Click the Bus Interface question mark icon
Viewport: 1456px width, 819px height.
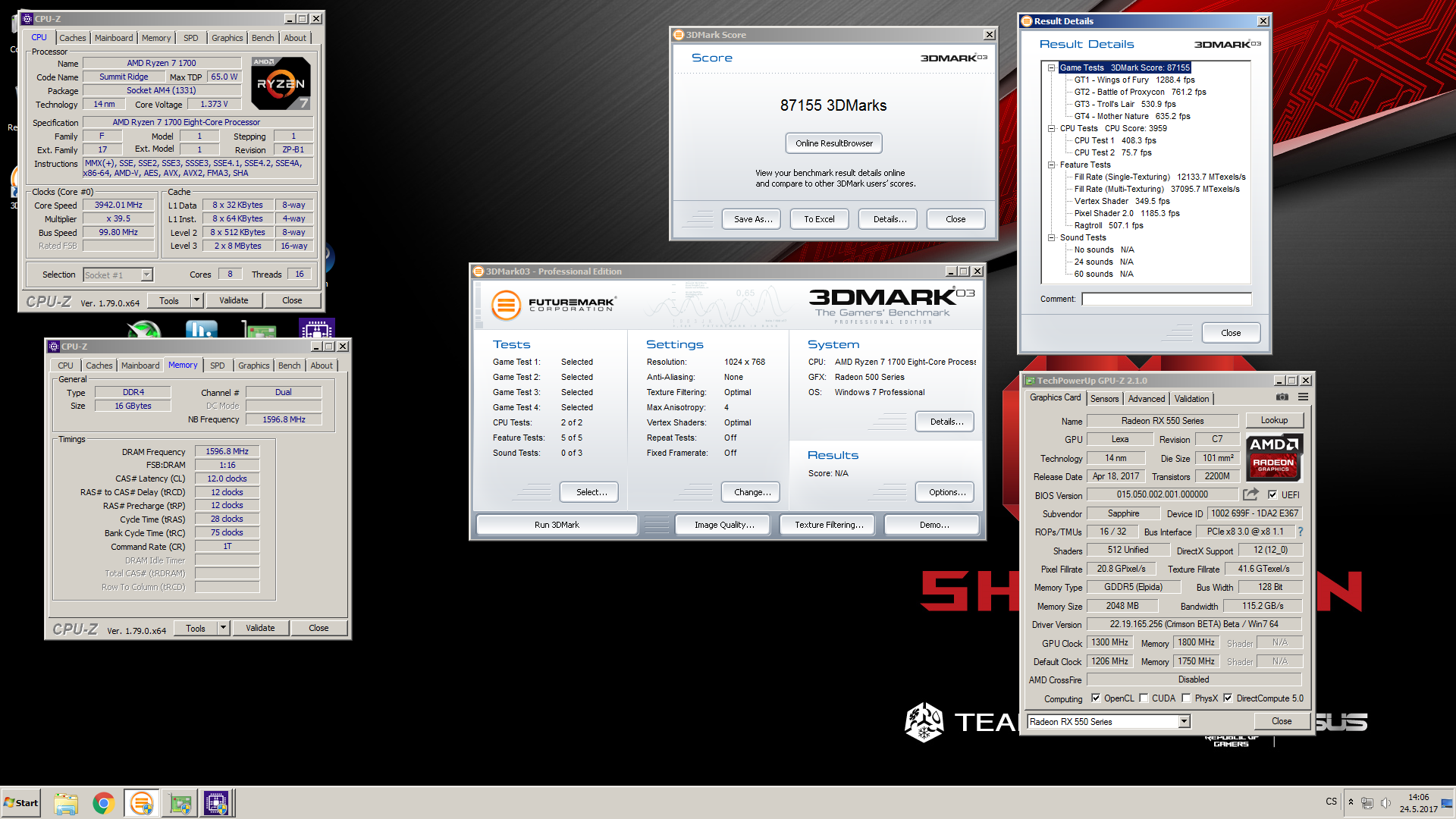(1300, 532)
